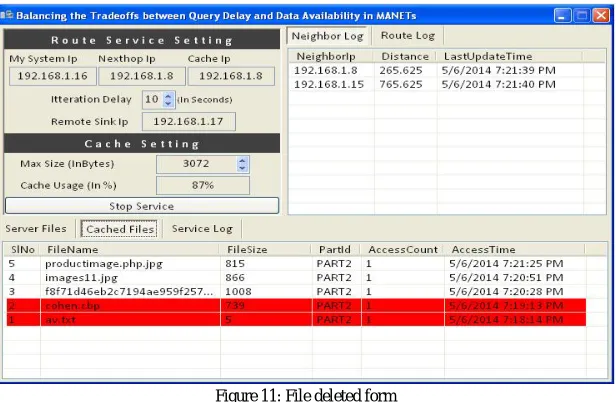Close the MANETs application window
The width and height of the screenshot is (616, 402).
coord(601,16)
